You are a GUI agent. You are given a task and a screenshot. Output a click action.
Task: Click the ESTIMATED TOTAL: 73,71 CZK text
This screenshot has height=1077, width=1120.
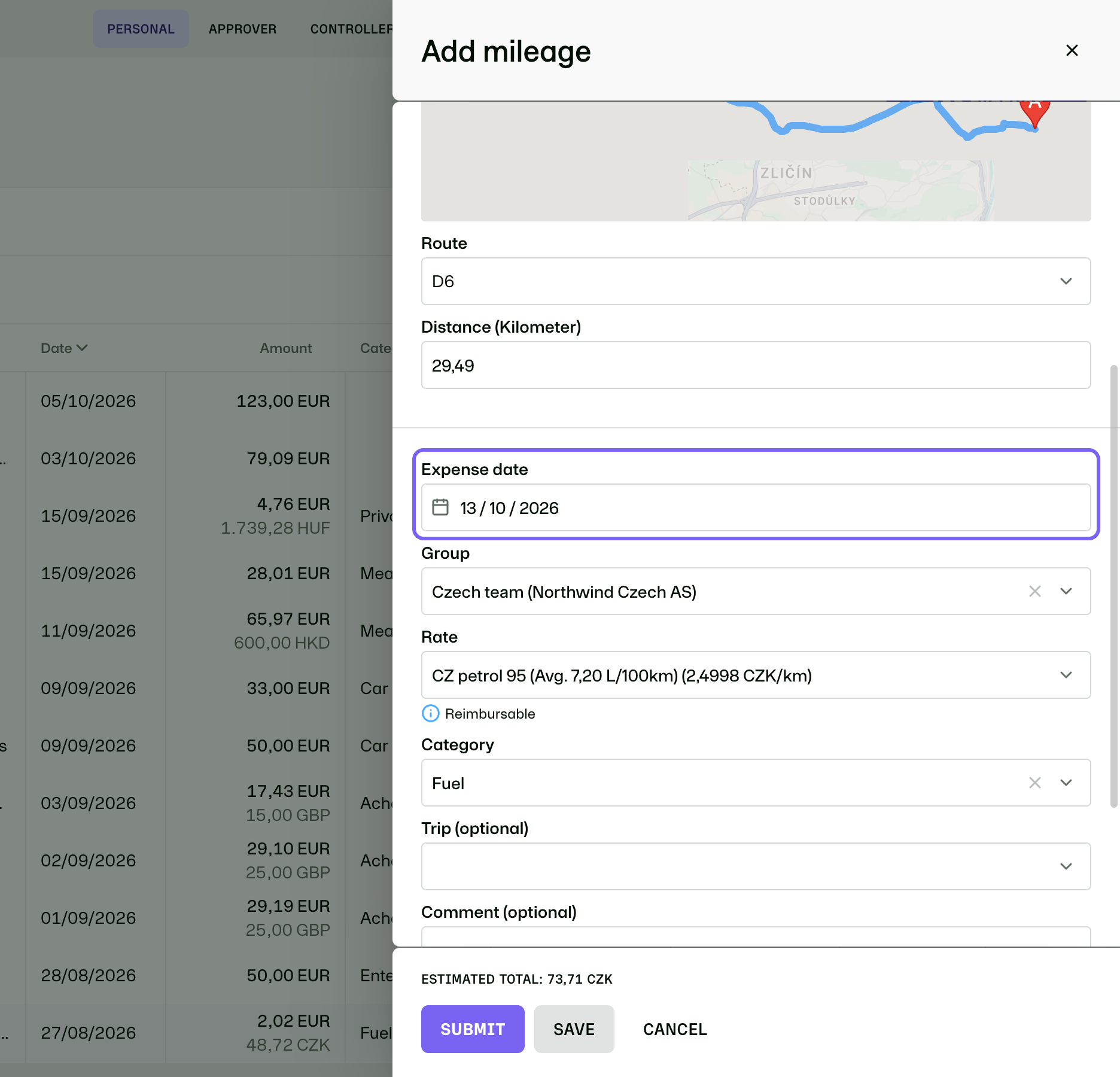517,979
